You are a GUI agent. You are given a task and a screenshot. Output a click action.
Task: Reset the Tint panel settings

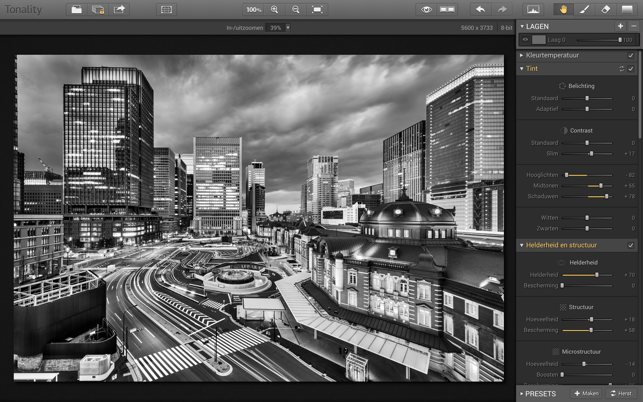622,69
